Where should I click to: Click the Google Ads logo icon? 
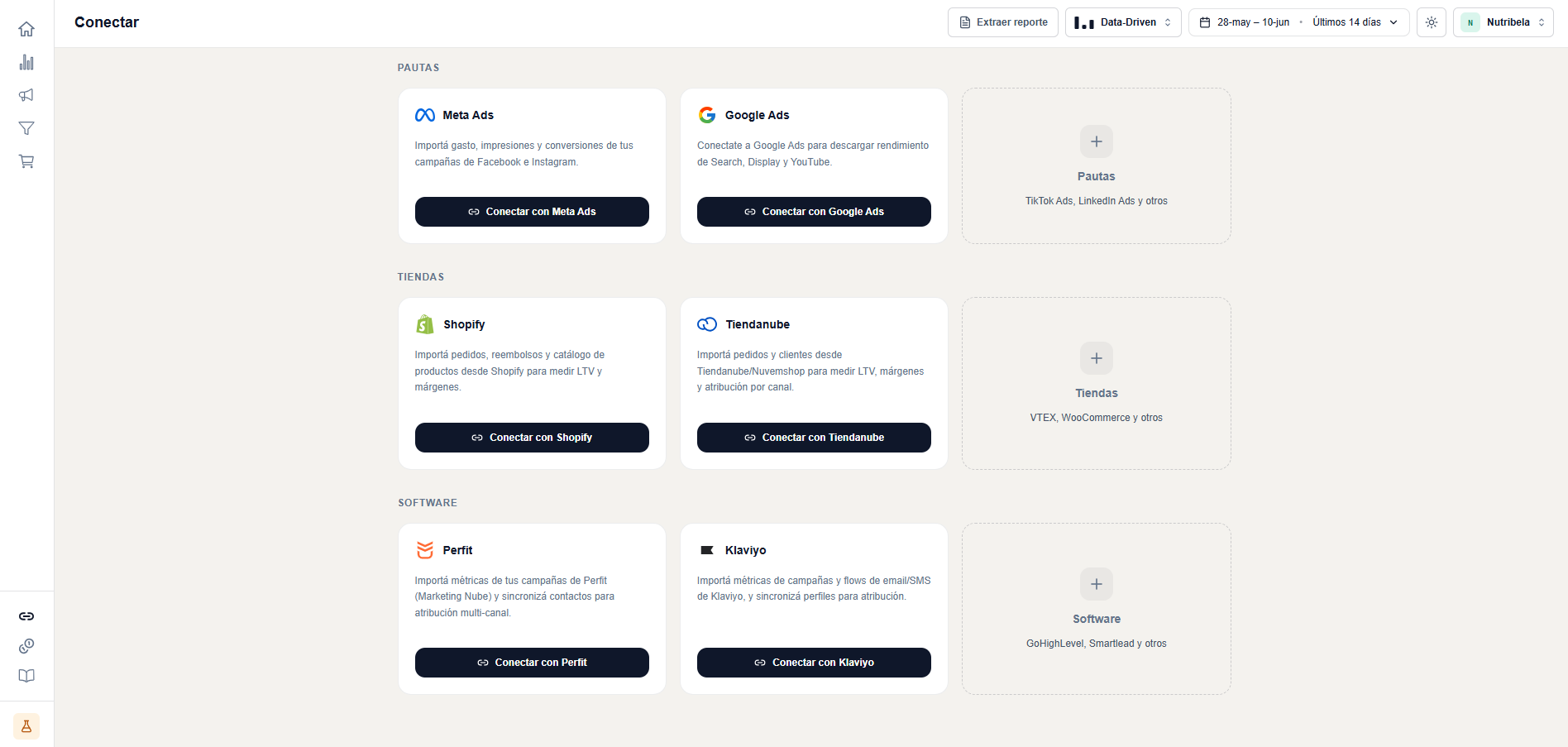[x=707, y=115]
